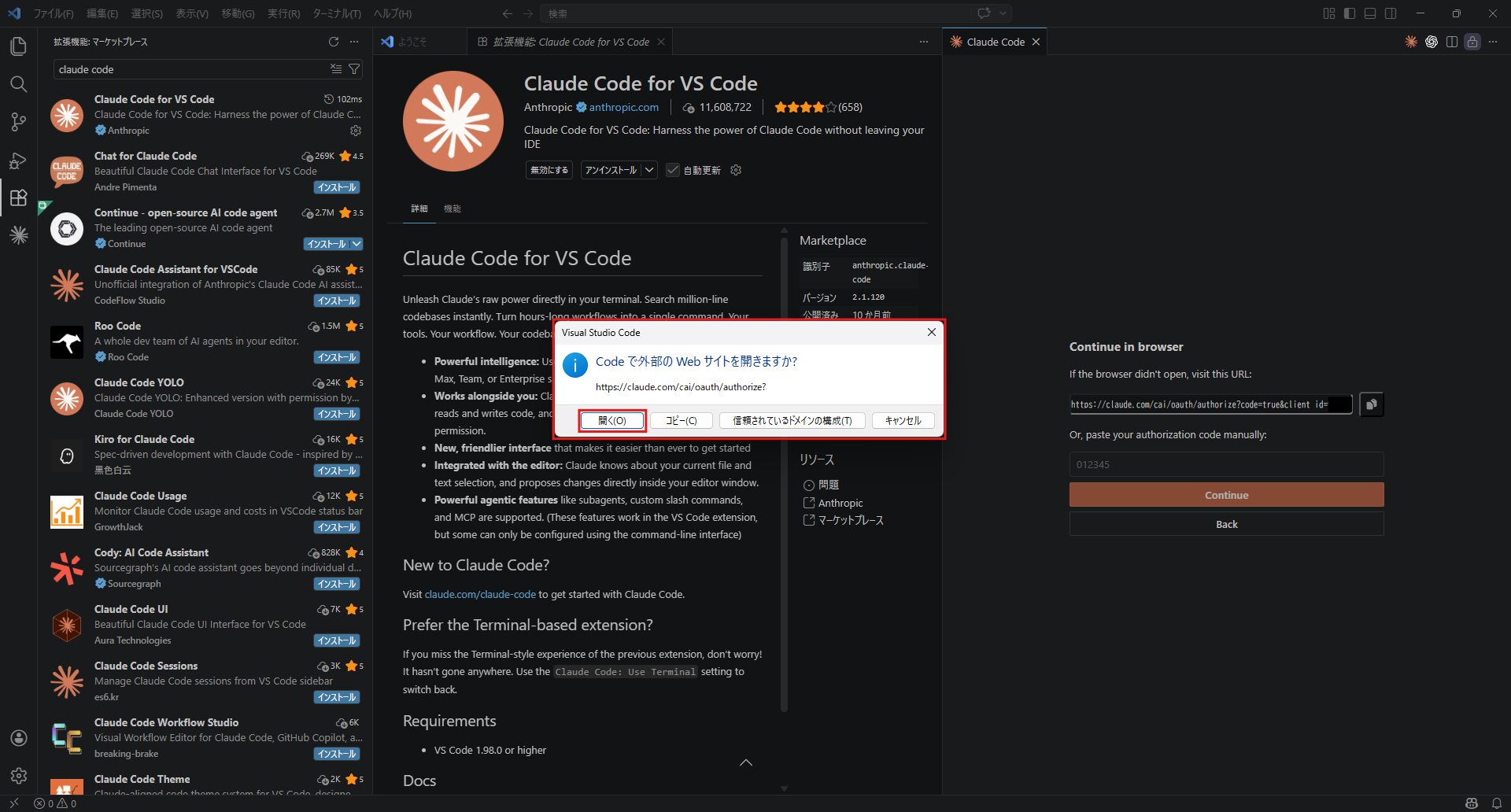1511x812 pixels.
Task: Toggle the 自動更新 checkbox
Action: point(673,170)
